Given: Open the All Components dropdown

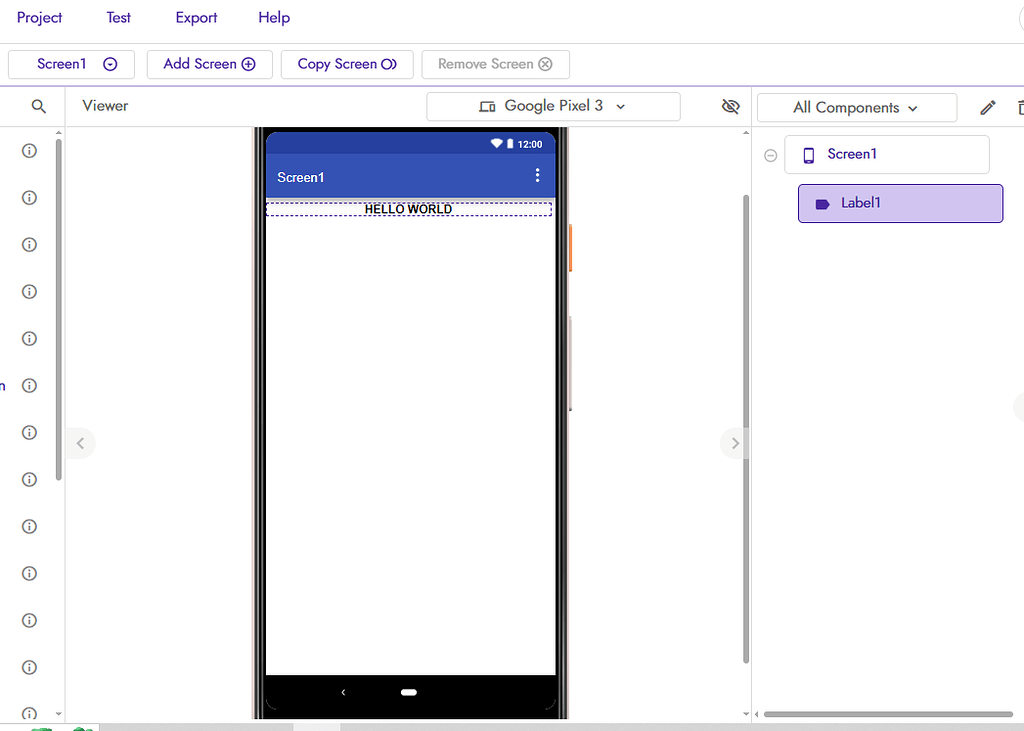Looking at the screenshot, I should (856, 106).
